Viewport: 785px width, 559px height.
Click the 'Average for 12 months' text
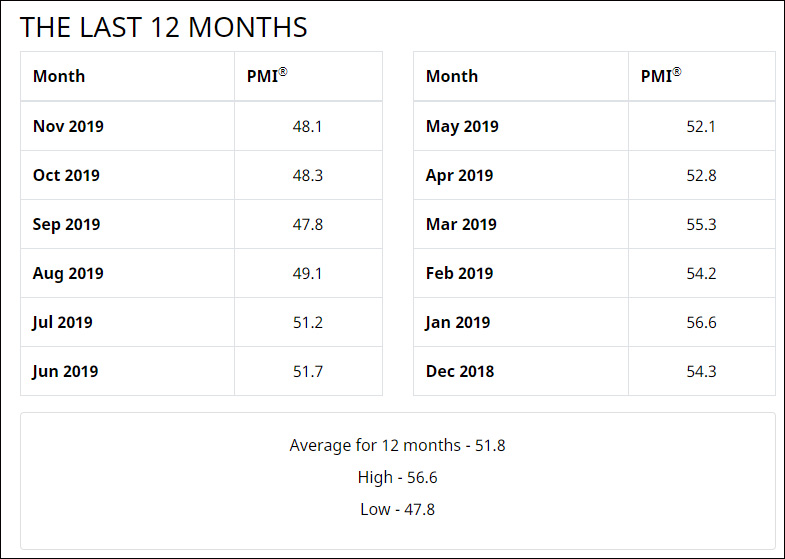[x=397, y=445]
